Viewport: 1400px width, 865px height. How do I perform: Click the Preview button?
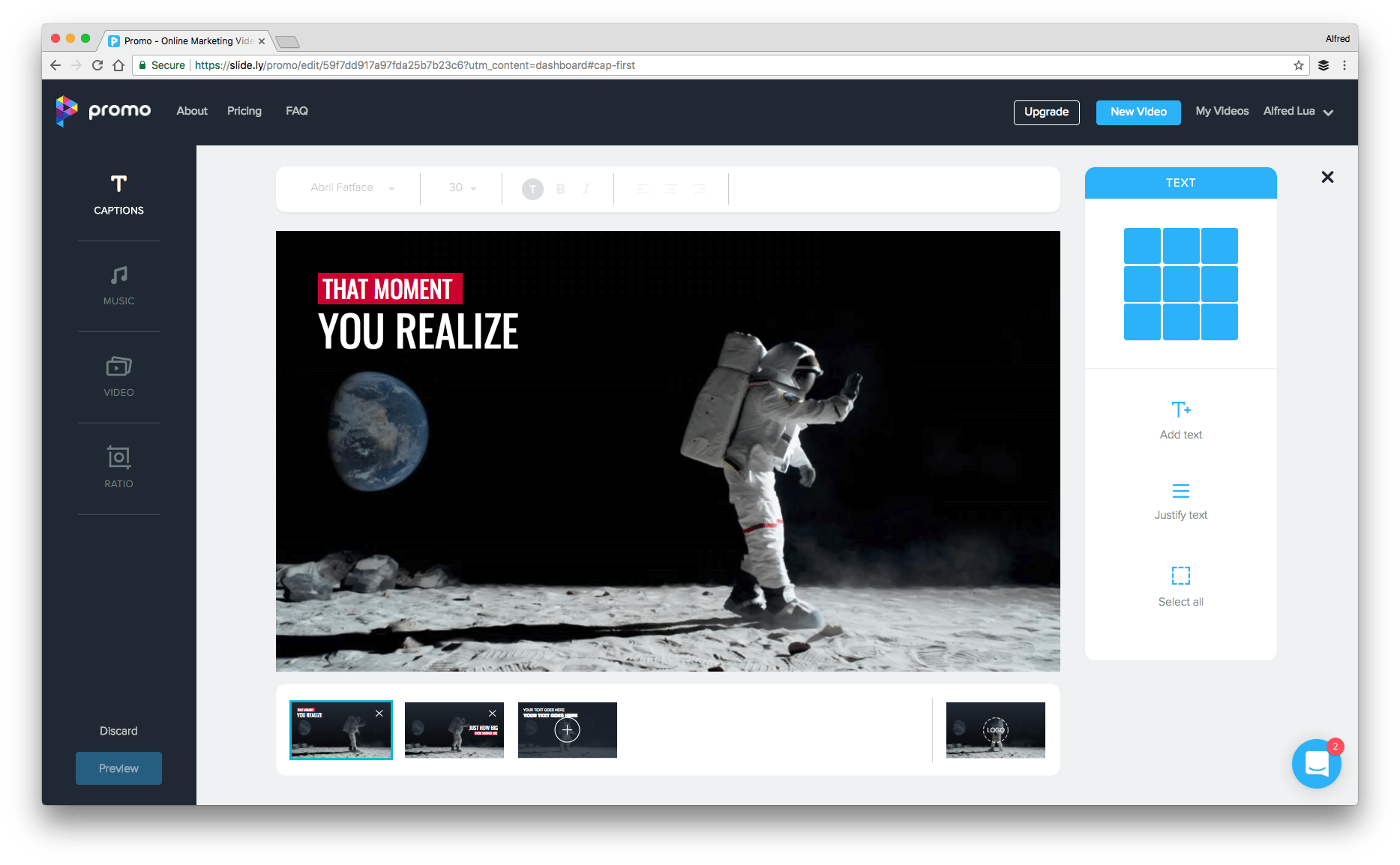118,768
